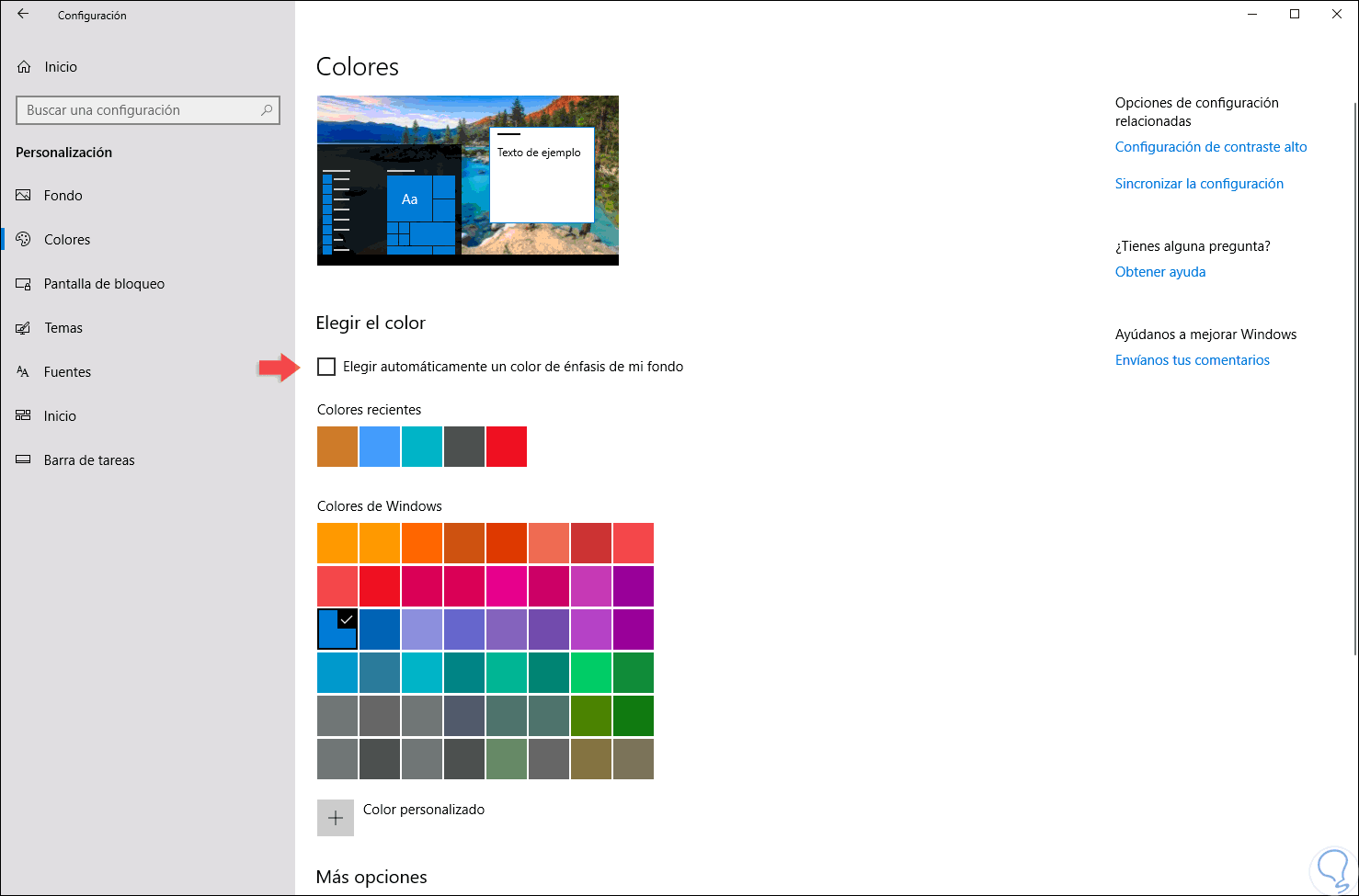The width and height of the screenshot is (1359, 896).
Task: Open Configuración de contraste alto link
Action: (1211, 147)
